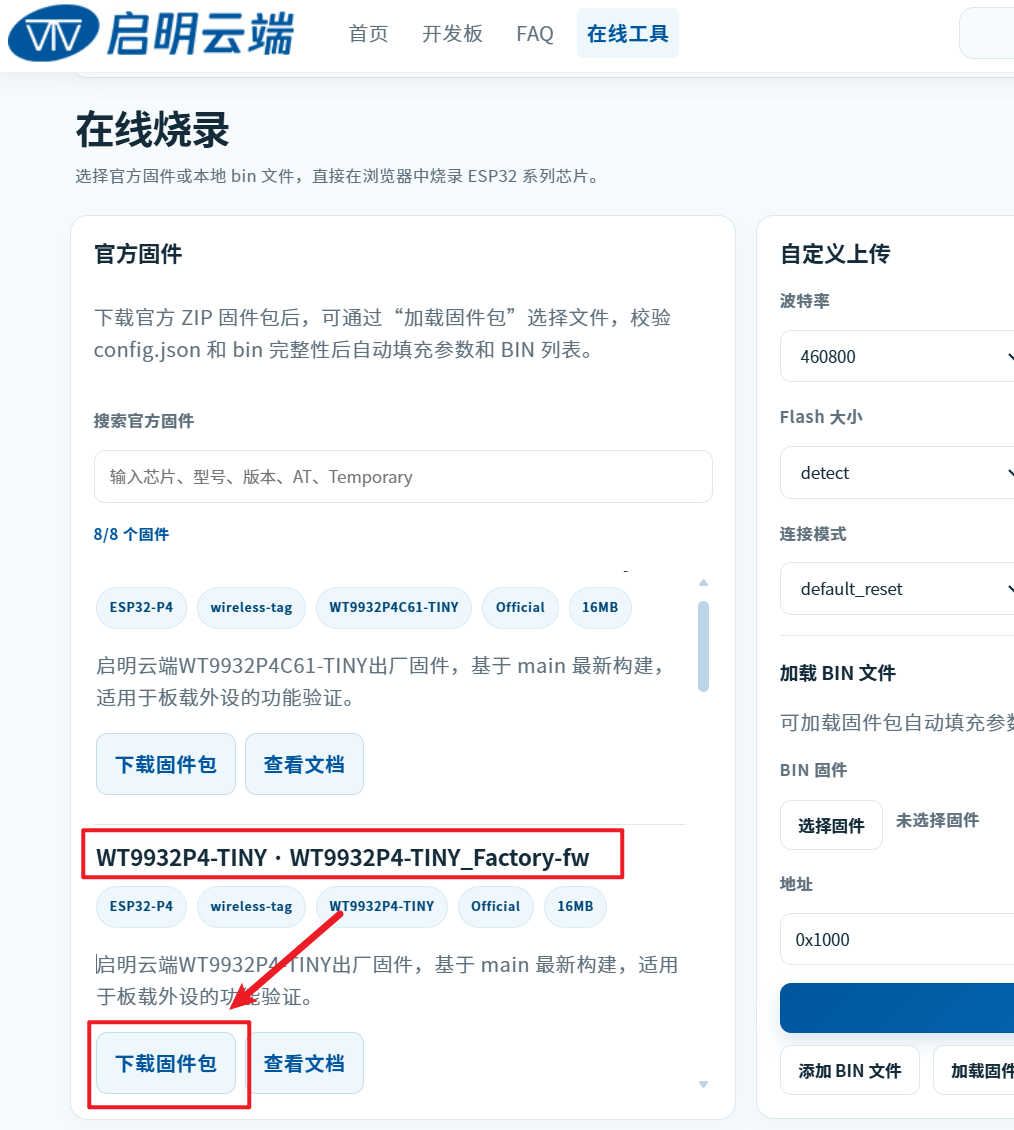Screen dimensions: 1014x1130
Task: Focus the 搜索官方固件 search field
Action: pos(403,476)
